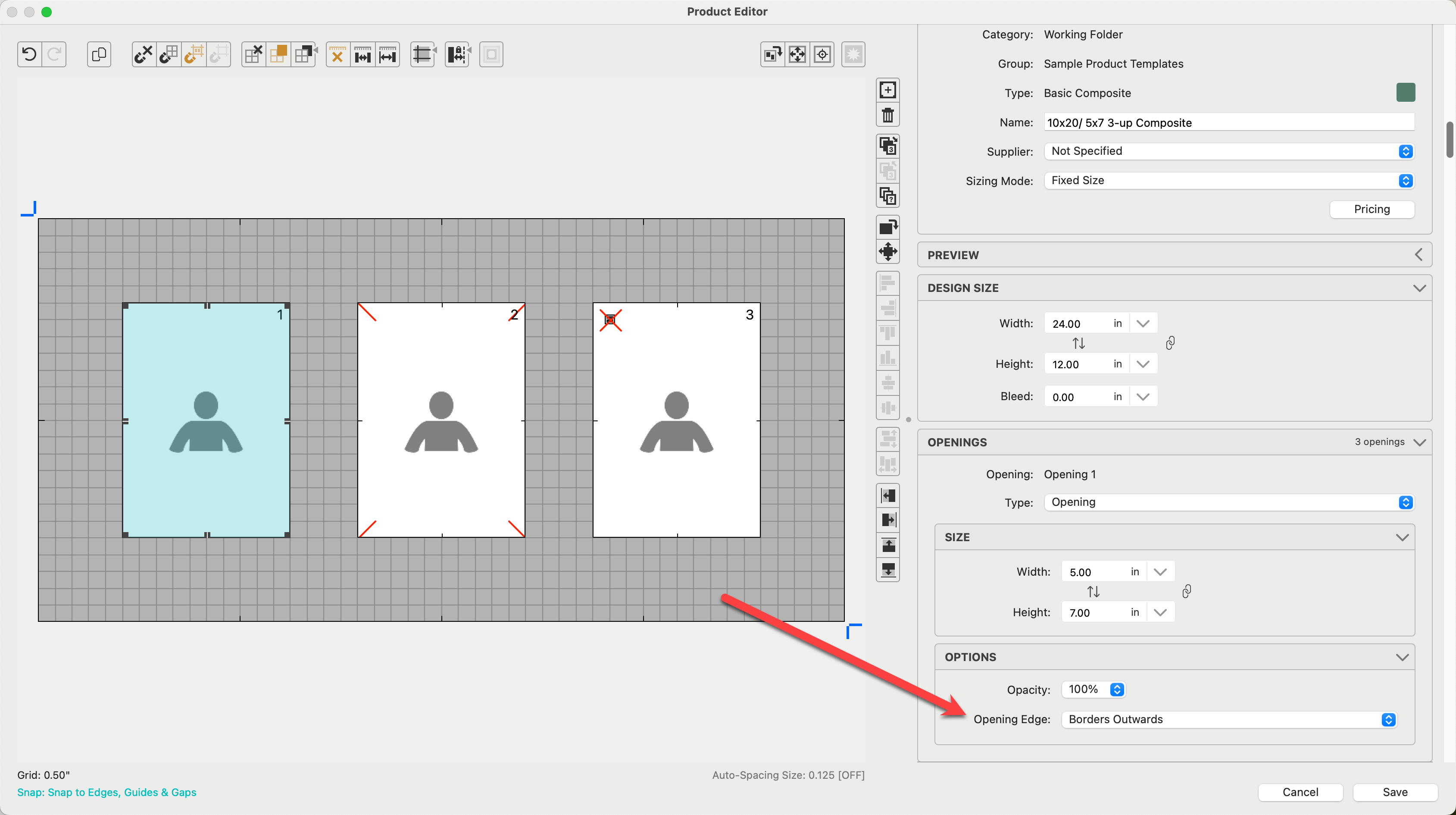Image resolution: width=1456 pixels, height=815 pixels.
Task: Click the center target icon in top toolbar
Action: (822, 54)
